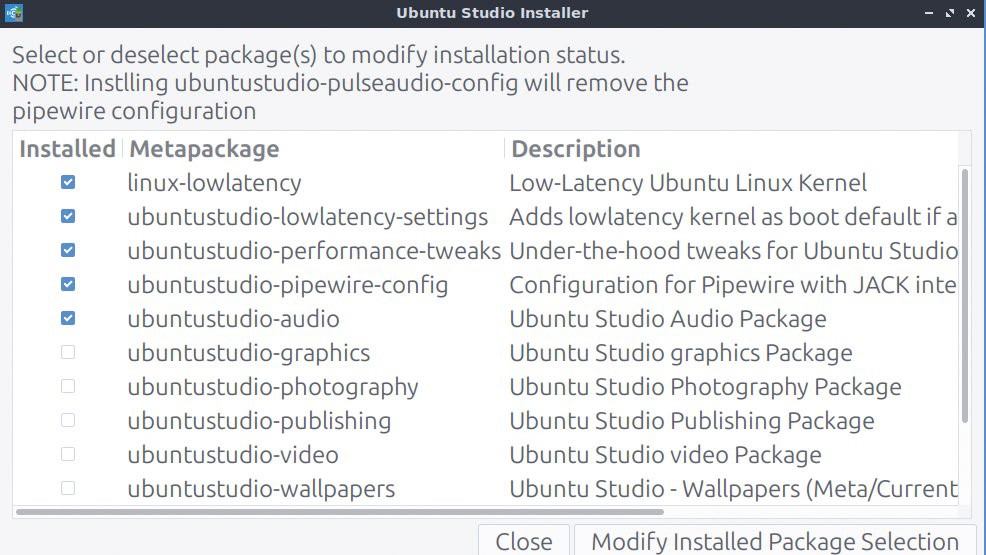Select ubuntustudio-lowlatency-settings package name
The height and width of the screenshot is (555, 986).
307,217
